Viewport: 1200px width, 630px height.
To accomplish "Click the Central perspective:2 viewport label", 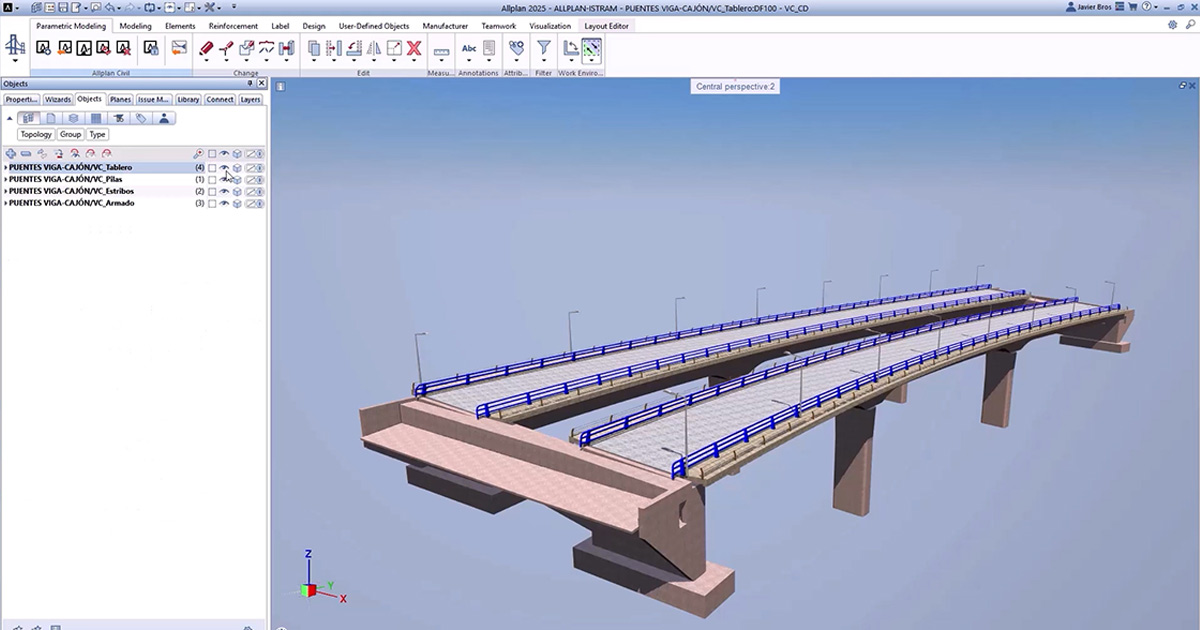I will (735, 87).
